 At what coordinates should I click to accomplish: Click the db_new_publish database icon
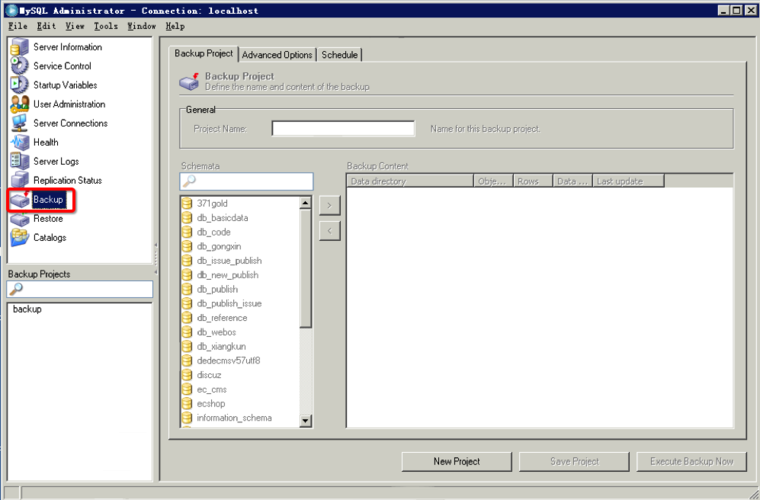pos(187,275)
